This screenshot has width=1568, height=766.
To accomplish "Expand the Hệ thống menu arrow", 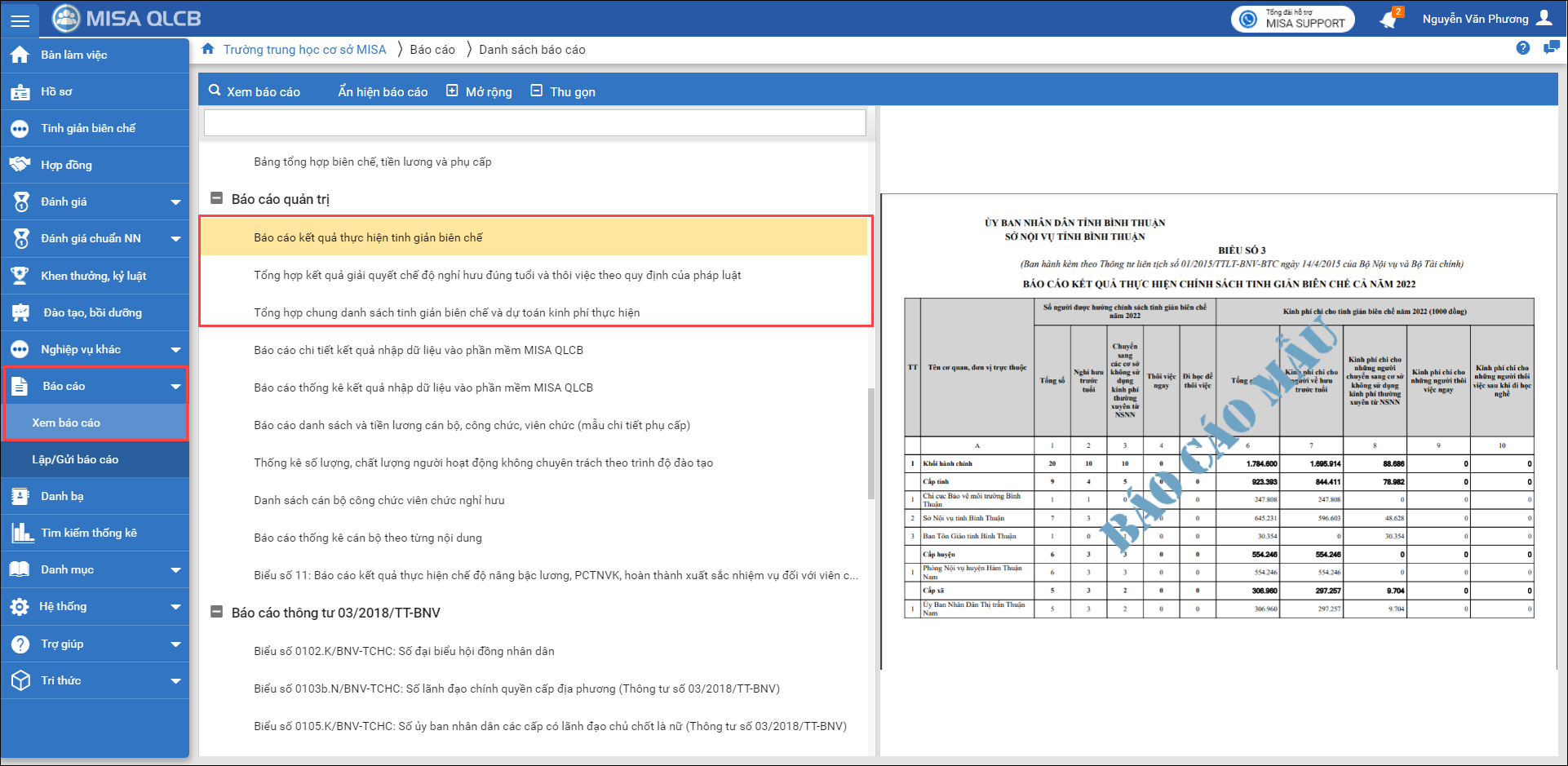I will pyautogui.click(x=175, y=607).
